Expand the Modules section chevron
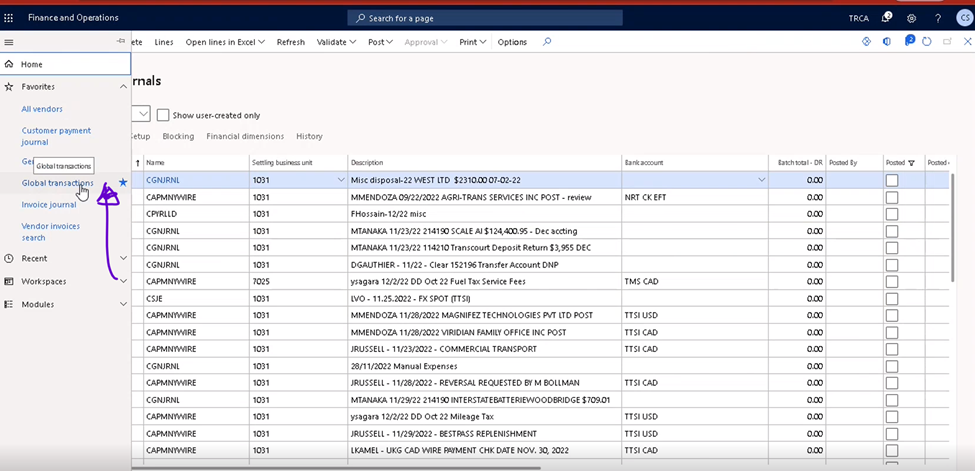 coord(123,304)
